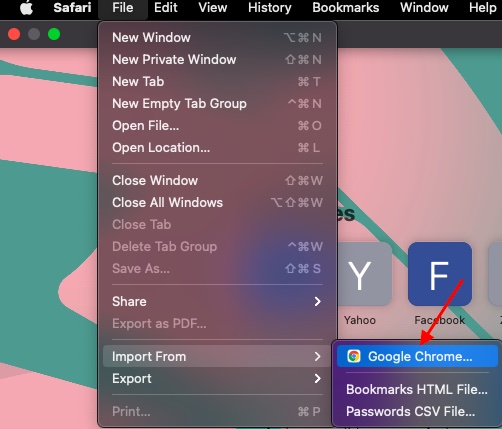502x429 pixels.
Task: Open the Help menu
Action: (483, 8)
